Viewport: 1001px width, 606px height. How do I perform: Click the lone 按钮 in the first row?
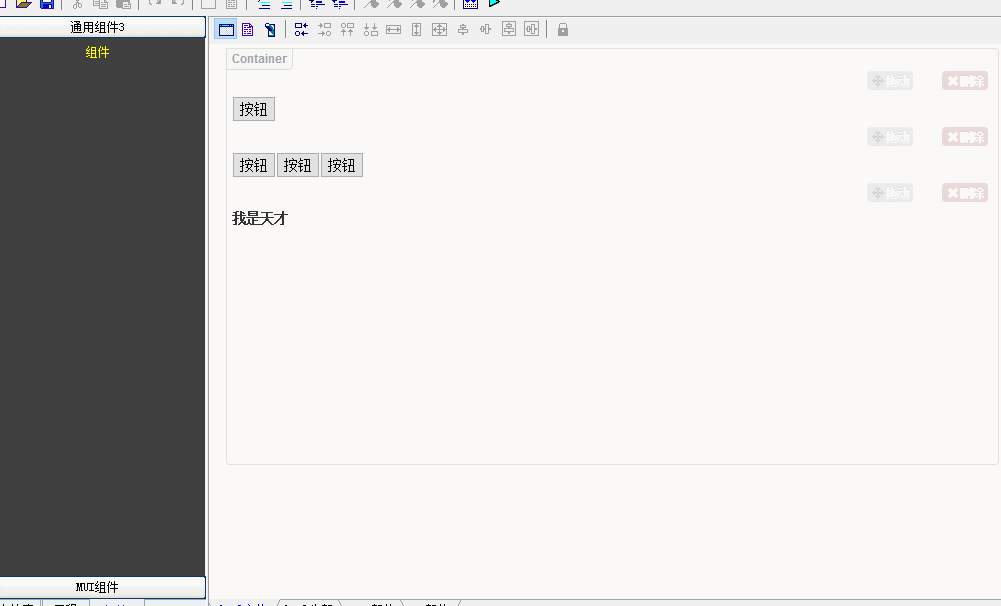pyautogui.click(x=253, y=109)
